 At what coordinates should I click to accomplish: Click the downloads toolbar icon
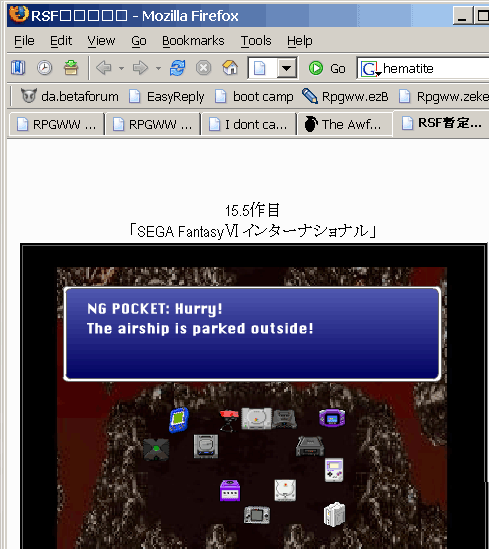pos(71,68)
